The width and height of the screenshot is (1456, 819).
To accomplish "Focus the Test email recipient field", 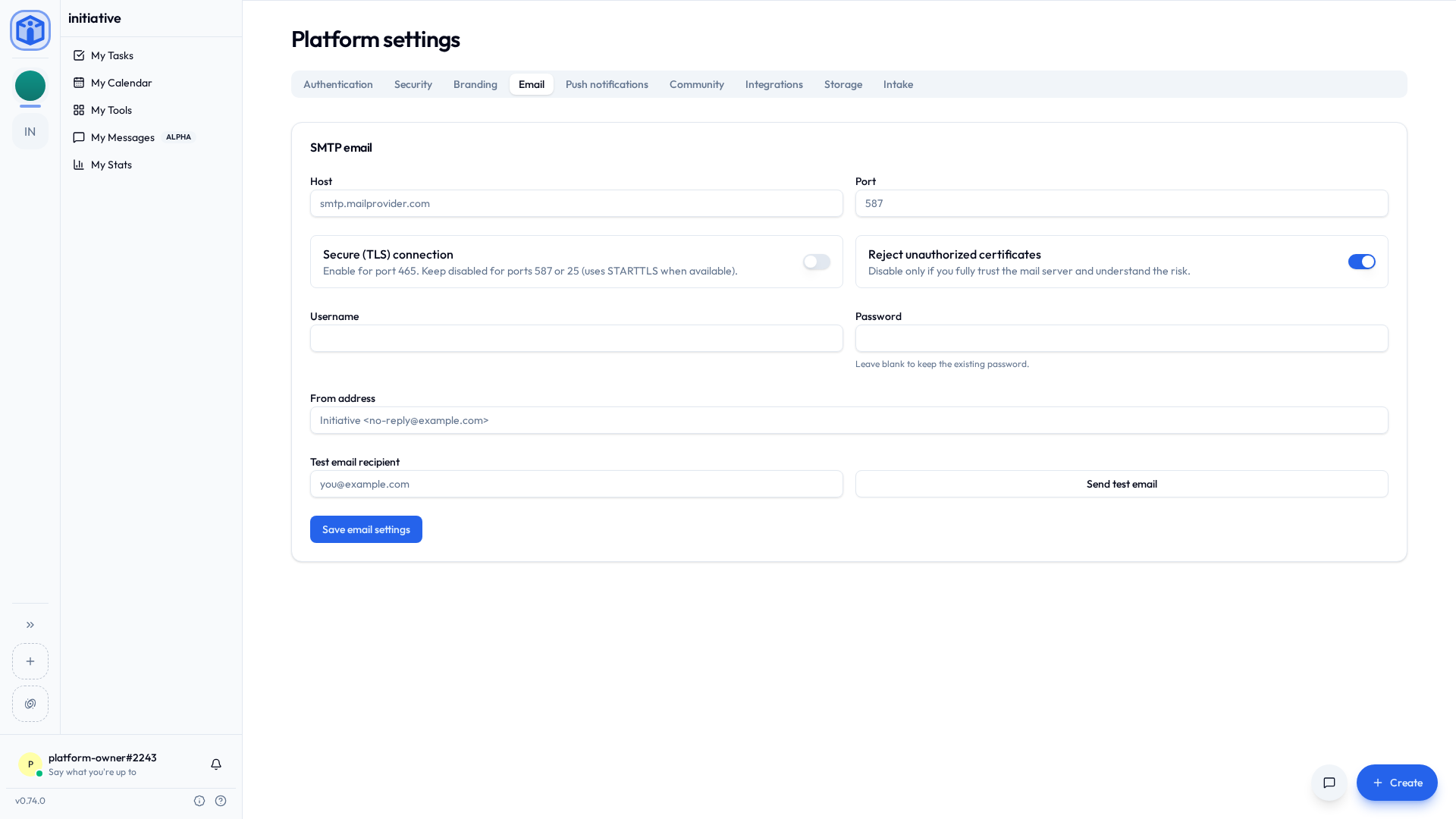I will click(x=576, y=484).
